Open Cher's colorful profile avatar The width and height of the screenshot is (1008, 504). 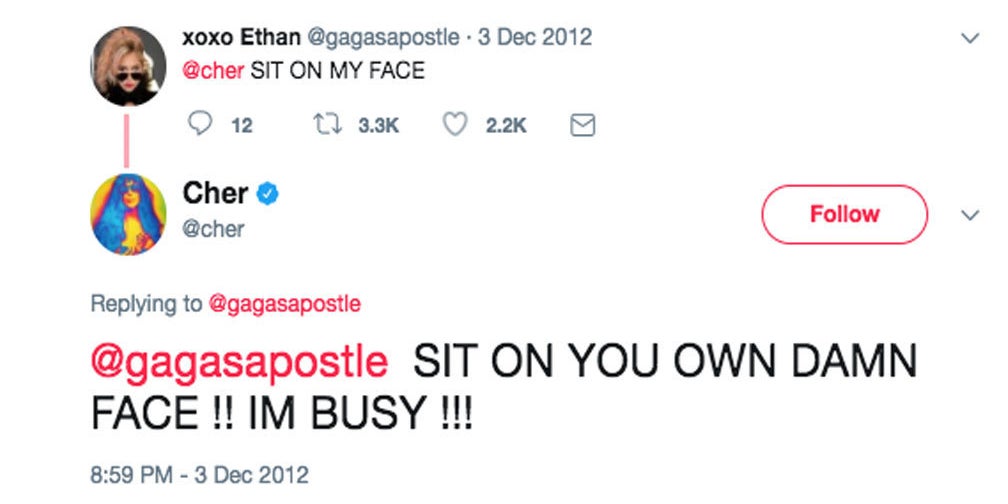[x=128, y=214]
